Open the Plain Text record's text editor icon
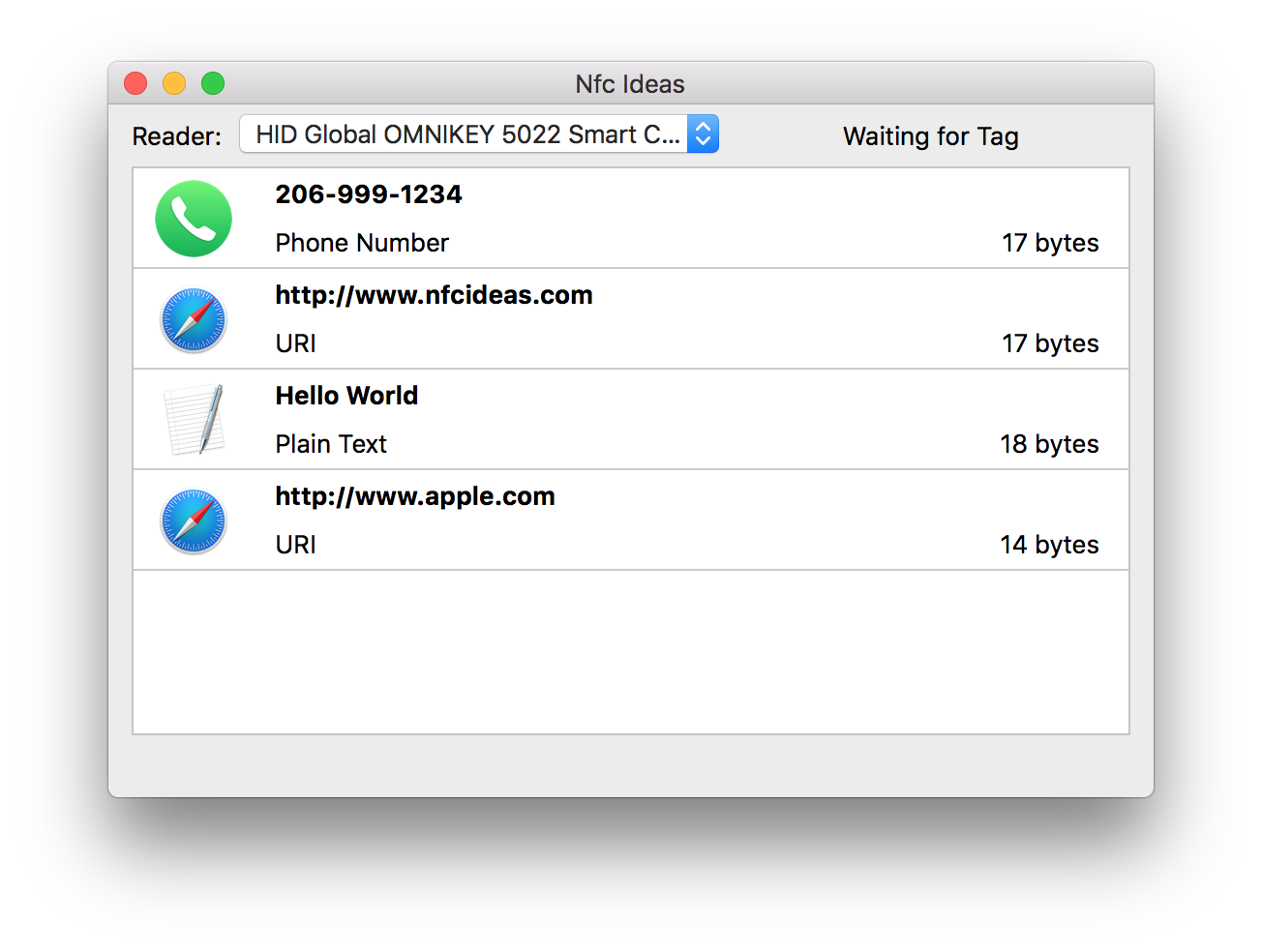The height and width of the screenshot is (952, 1262). coord(194,419)
